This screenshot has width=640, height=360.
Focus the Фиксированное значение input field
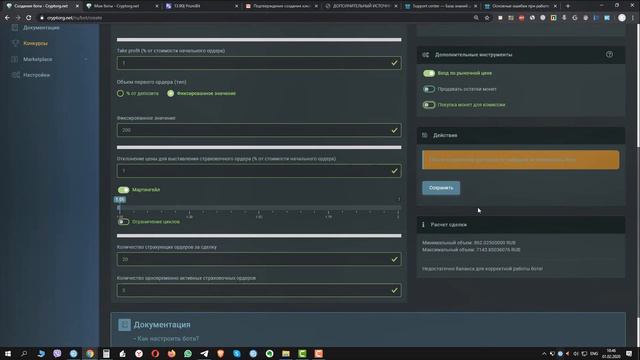tap(259, 130)
